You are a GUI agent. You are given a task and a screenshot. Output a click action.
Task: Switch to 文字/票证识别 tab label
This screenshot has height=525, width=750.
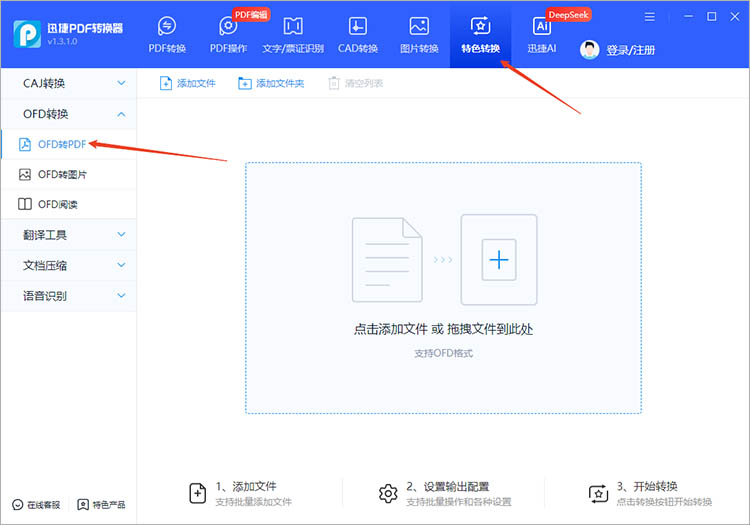click(x=293, y=48)
